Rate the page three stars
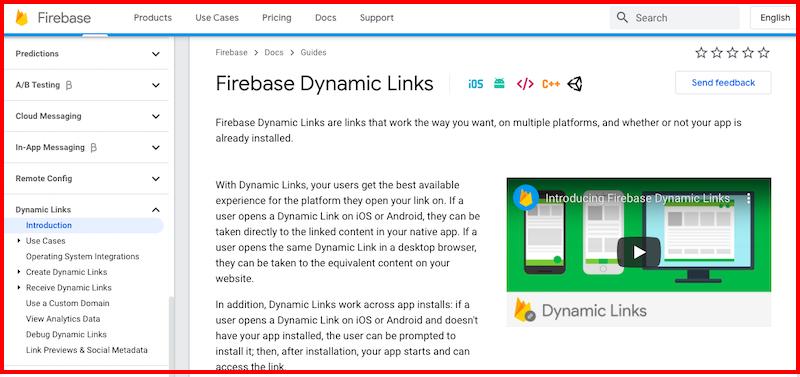This screenshot has height=377, width=800. click(733, 53)
